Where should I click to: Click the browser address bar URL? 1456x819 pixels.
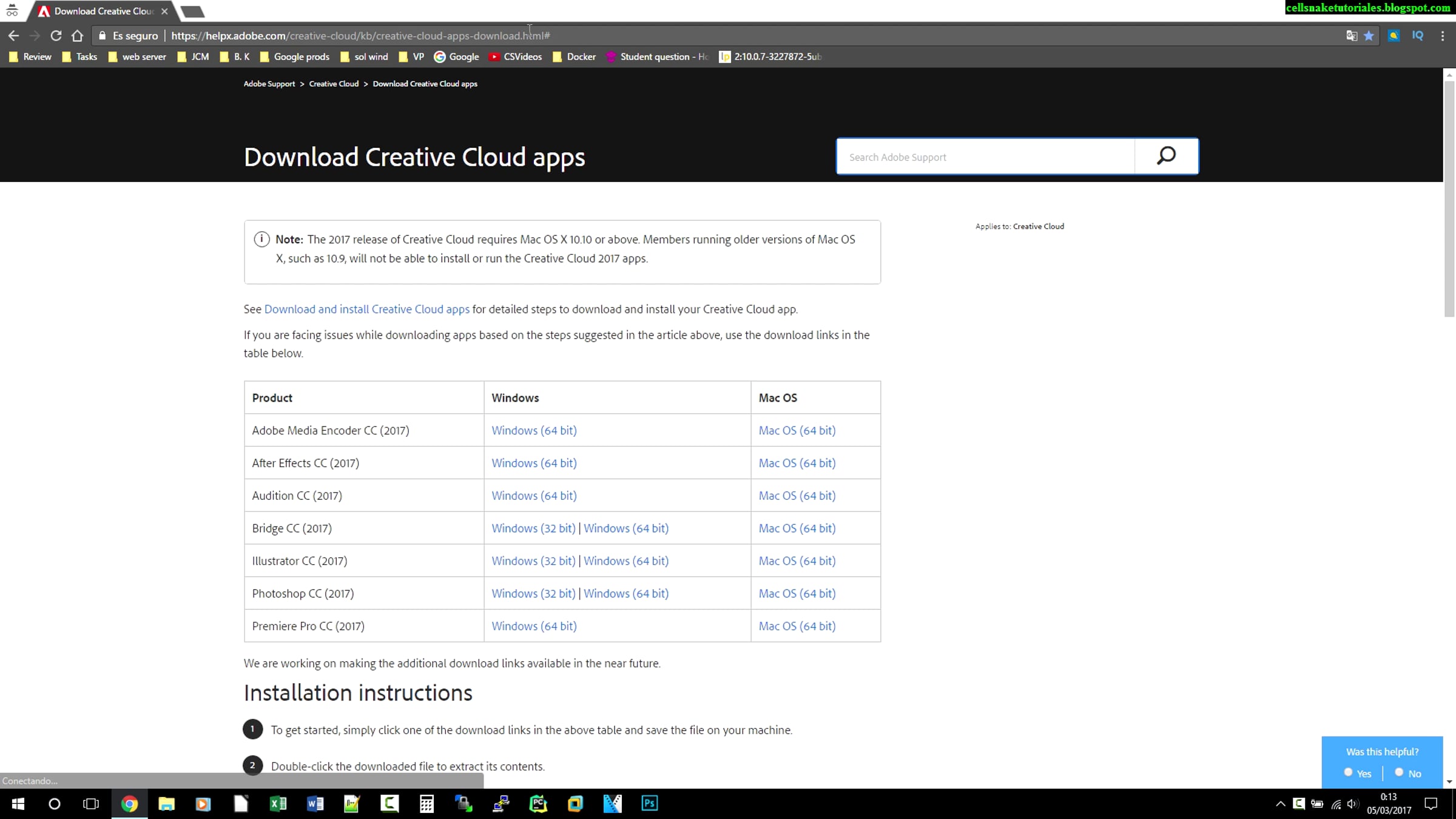coord(360,36)
